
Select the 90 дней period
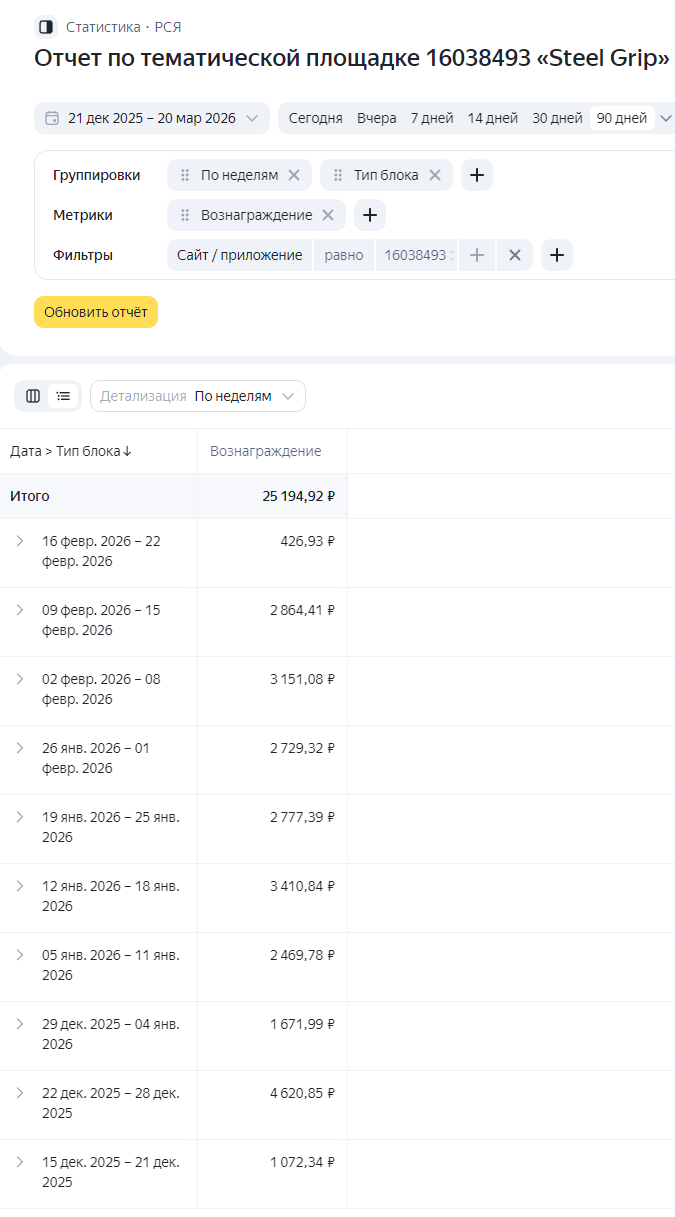[622, 118]
